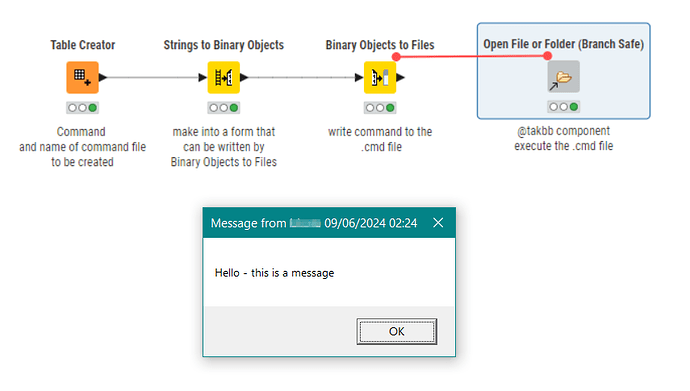This screenshot has width=690, height=391.
Task: Click the 'Hello - this is a message' text
Action: tap(274, 273)
